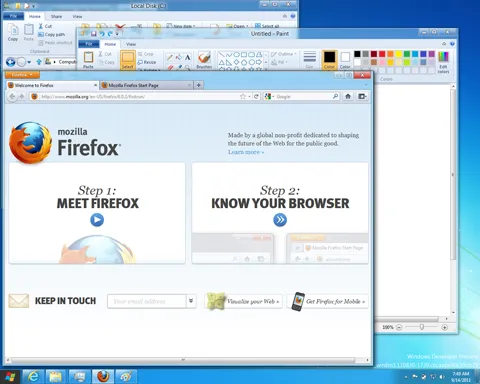Pick the red color swatch in Paint
480x384 pixels.
(382, 54)
